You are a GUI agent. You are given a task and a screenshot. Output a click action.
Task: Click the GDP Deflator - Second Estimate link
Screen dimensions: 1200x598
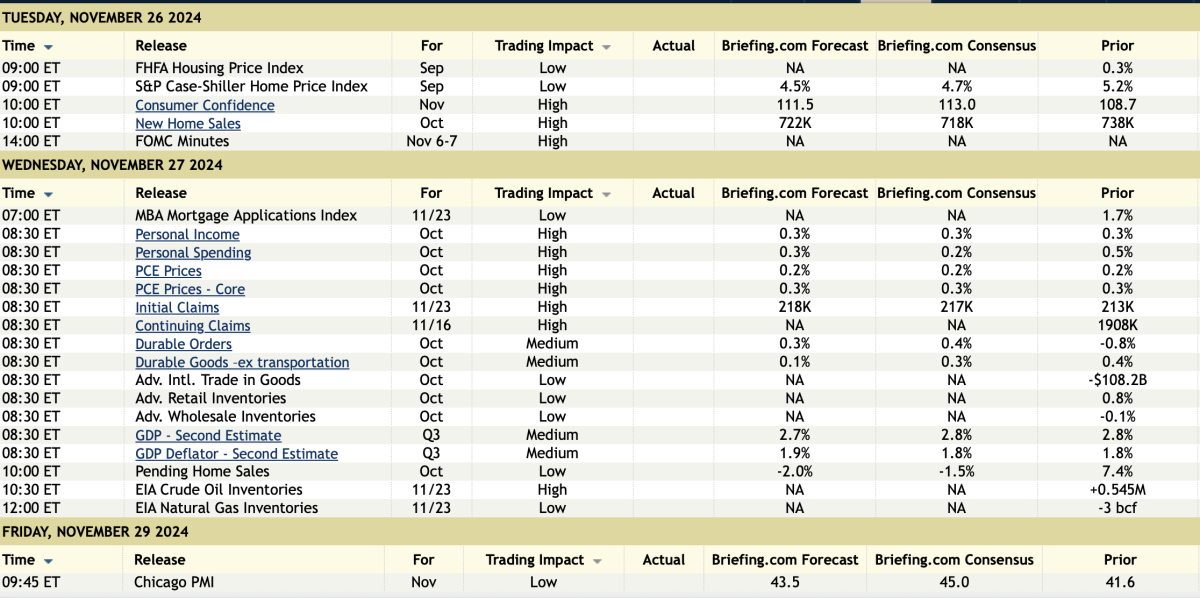[236, 454]
